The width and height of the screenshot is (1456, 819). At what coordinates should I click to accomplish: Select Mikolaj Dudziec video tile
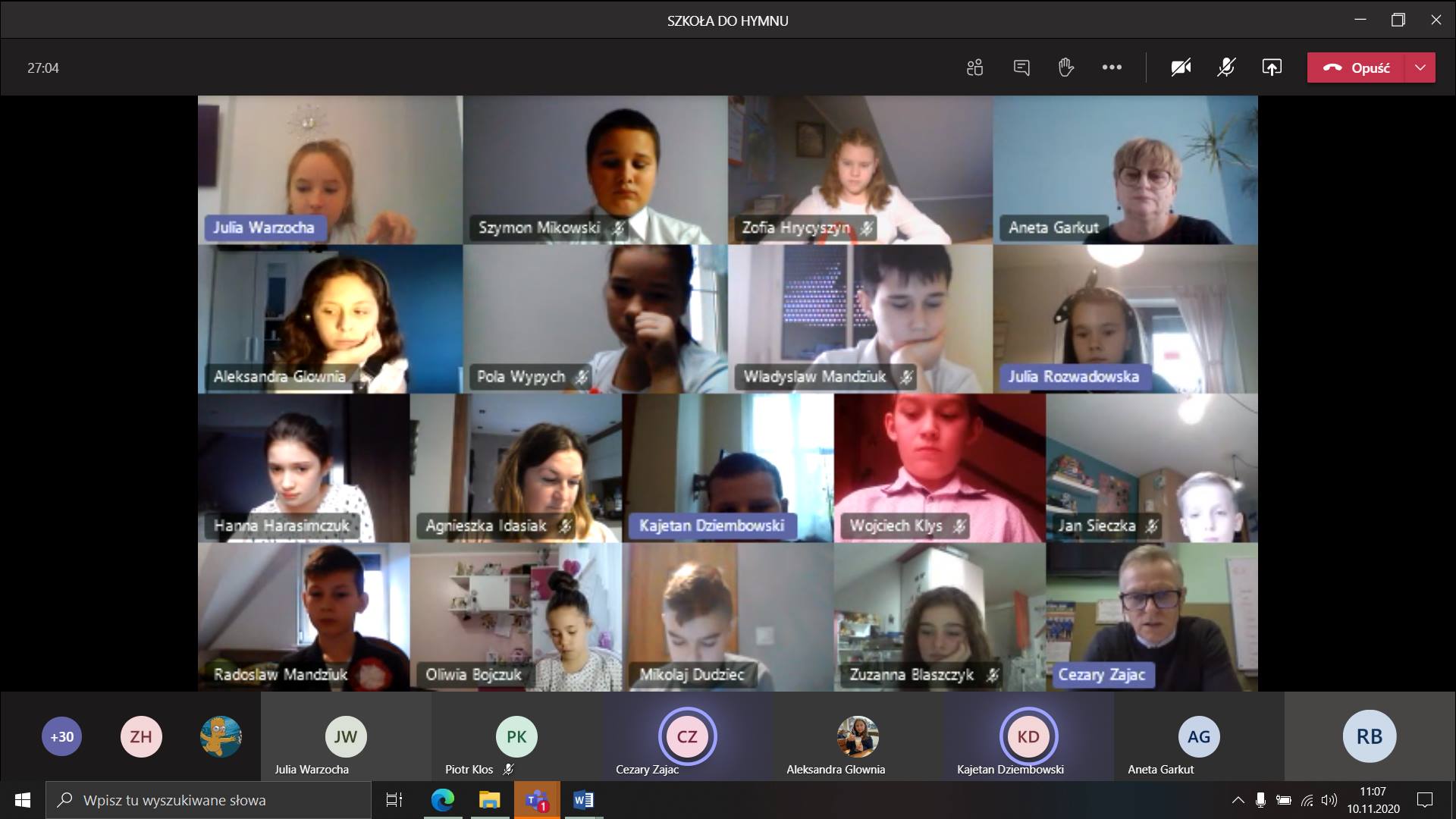(728, 617)
